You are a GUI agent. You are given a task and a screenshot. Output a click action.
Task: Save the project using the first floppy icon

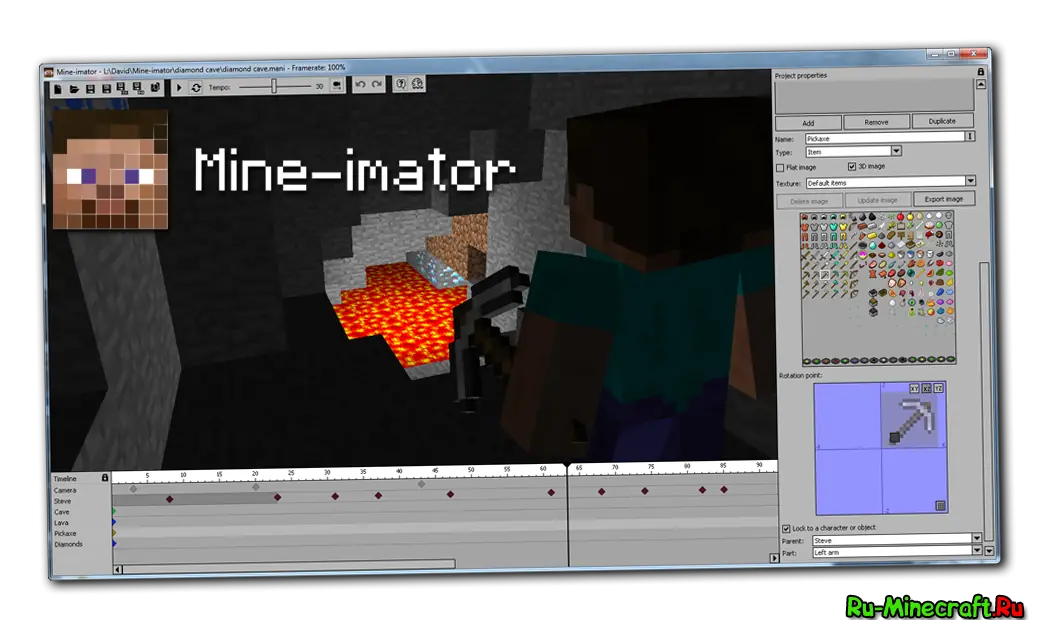[90, 89]
